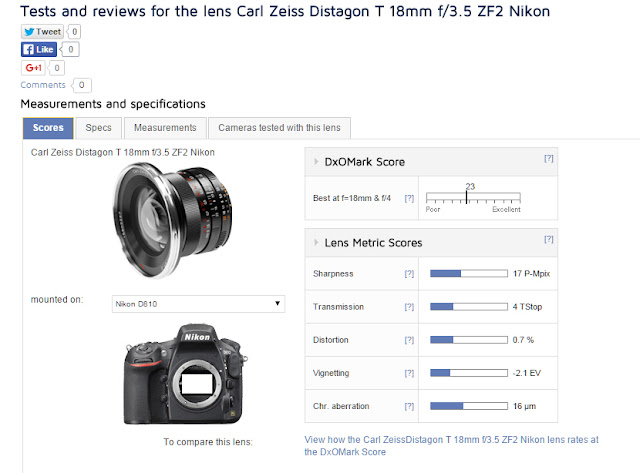Click the 4 TStop transmission value
Screen dimensions: 640x473
point(527,307)
